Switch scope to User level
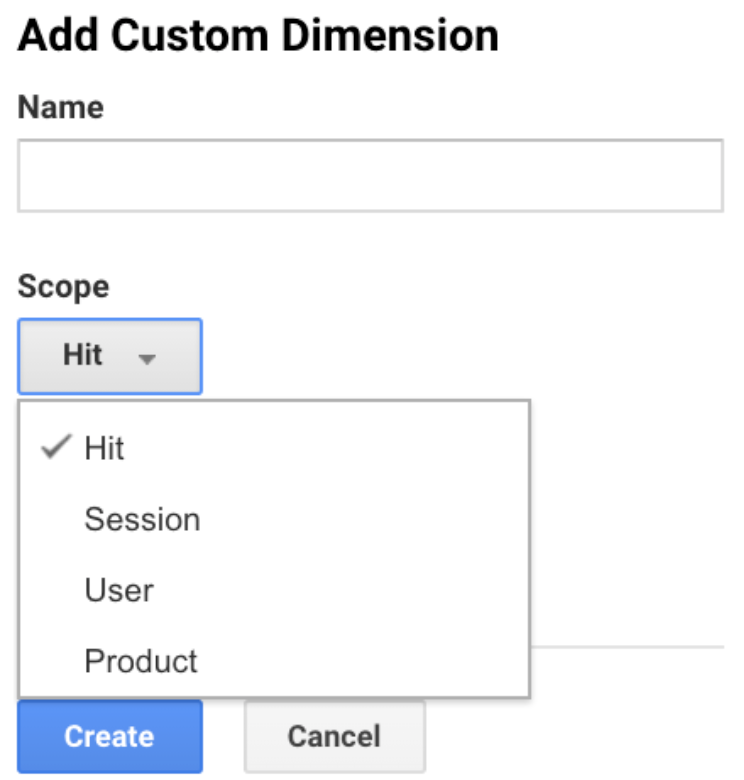Viewport: 744px width, 780px height. tap(119, 590)
